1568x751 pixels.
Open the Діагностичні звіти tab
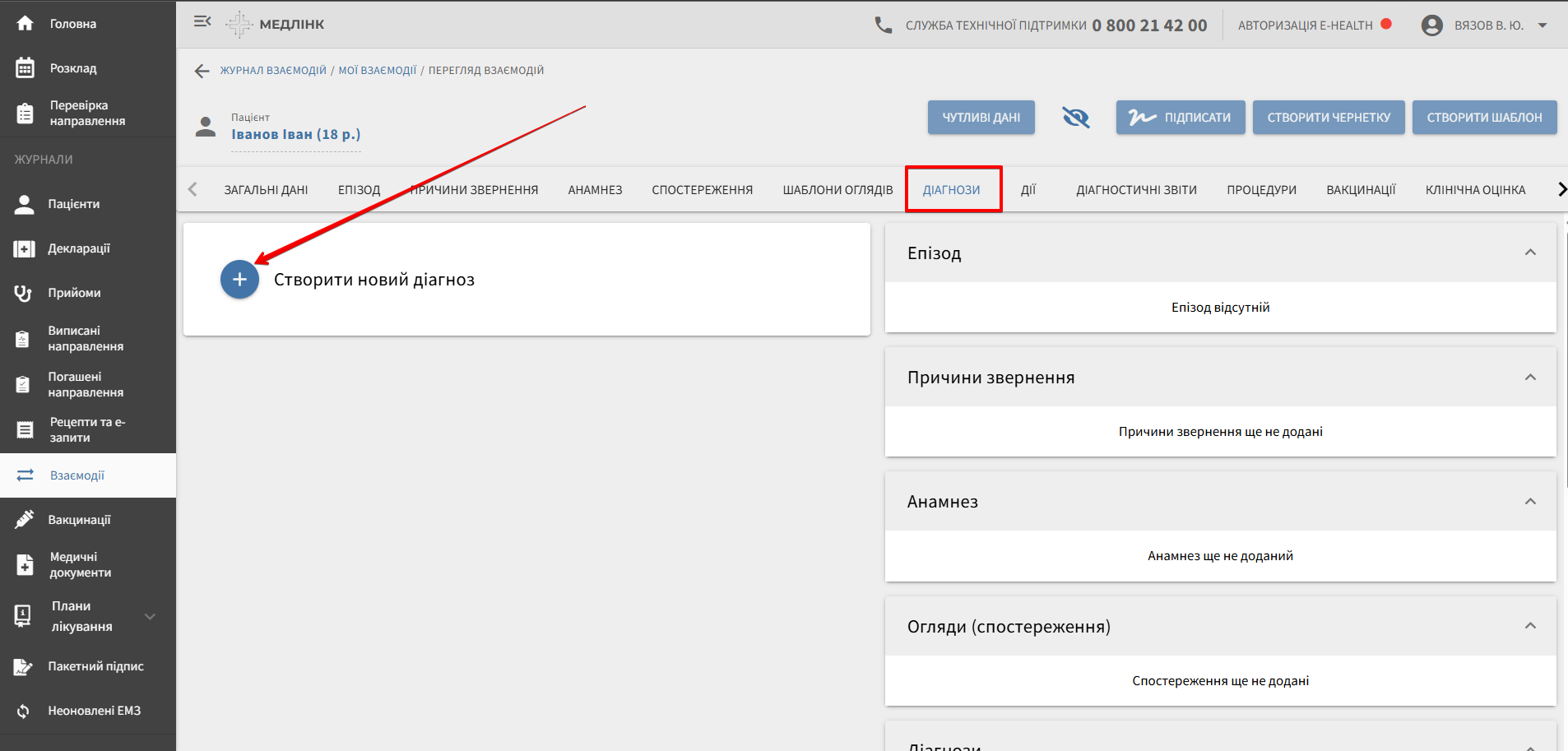(x=1136, y=190)
